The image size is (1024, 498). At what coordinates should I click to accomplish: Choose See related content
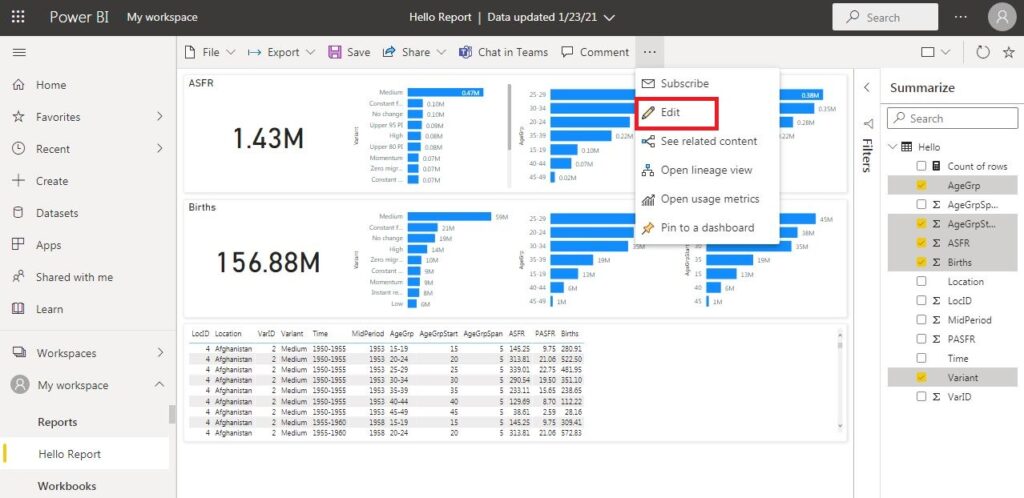pyautogui.click(x=707, y=142)
